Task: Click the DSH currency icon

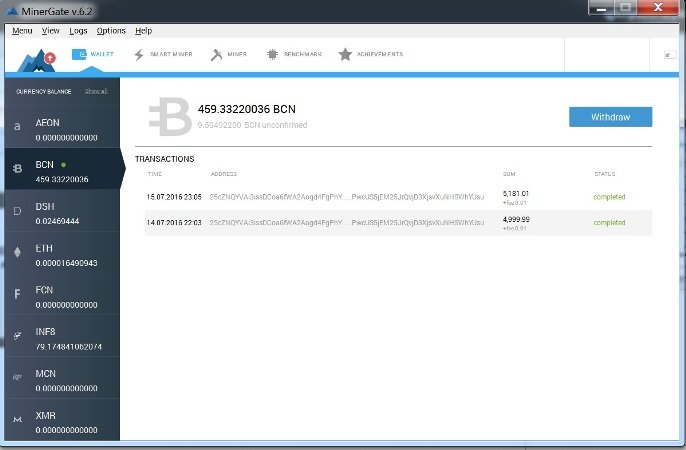Action: (x=17, y=211)
